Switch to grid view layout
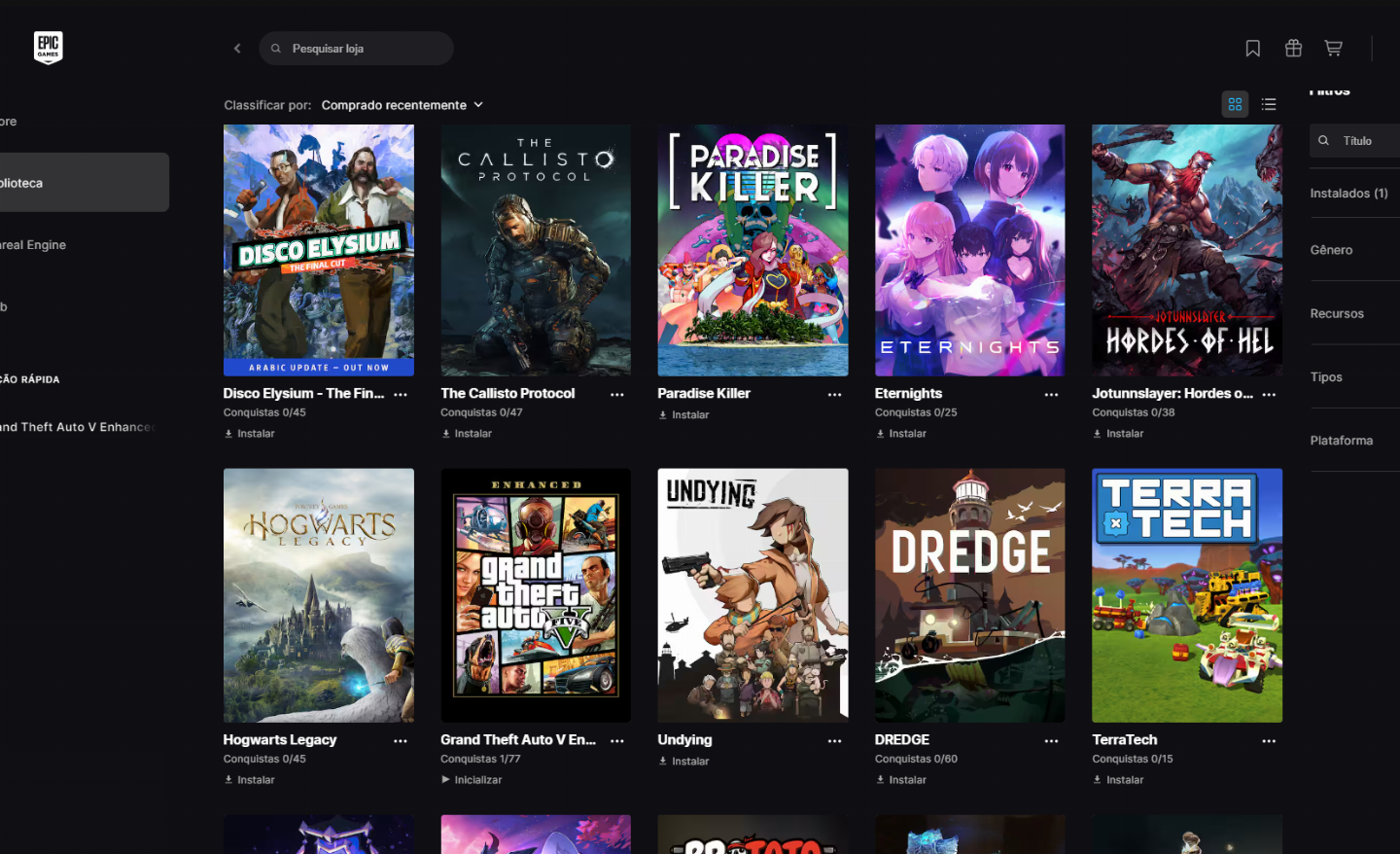 (x=1235, y=104)
